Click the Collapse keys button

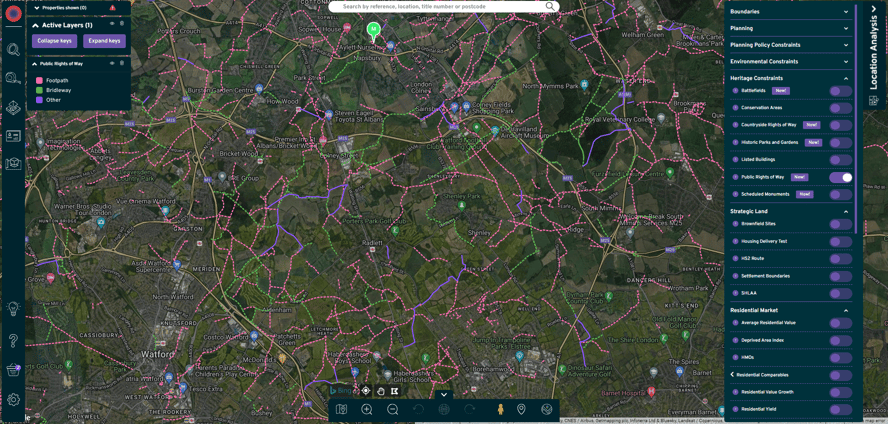click(53, 41)
